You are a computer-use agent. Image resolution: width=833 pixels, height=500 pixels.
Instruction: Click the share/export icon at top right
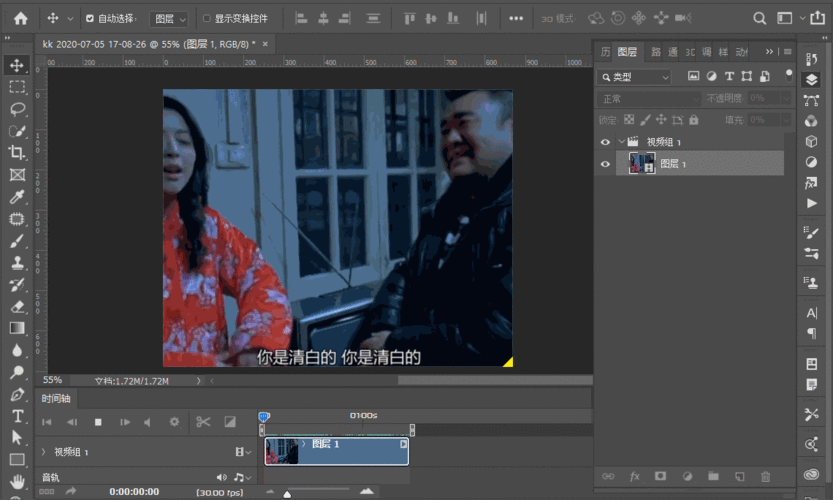(817, 18)
